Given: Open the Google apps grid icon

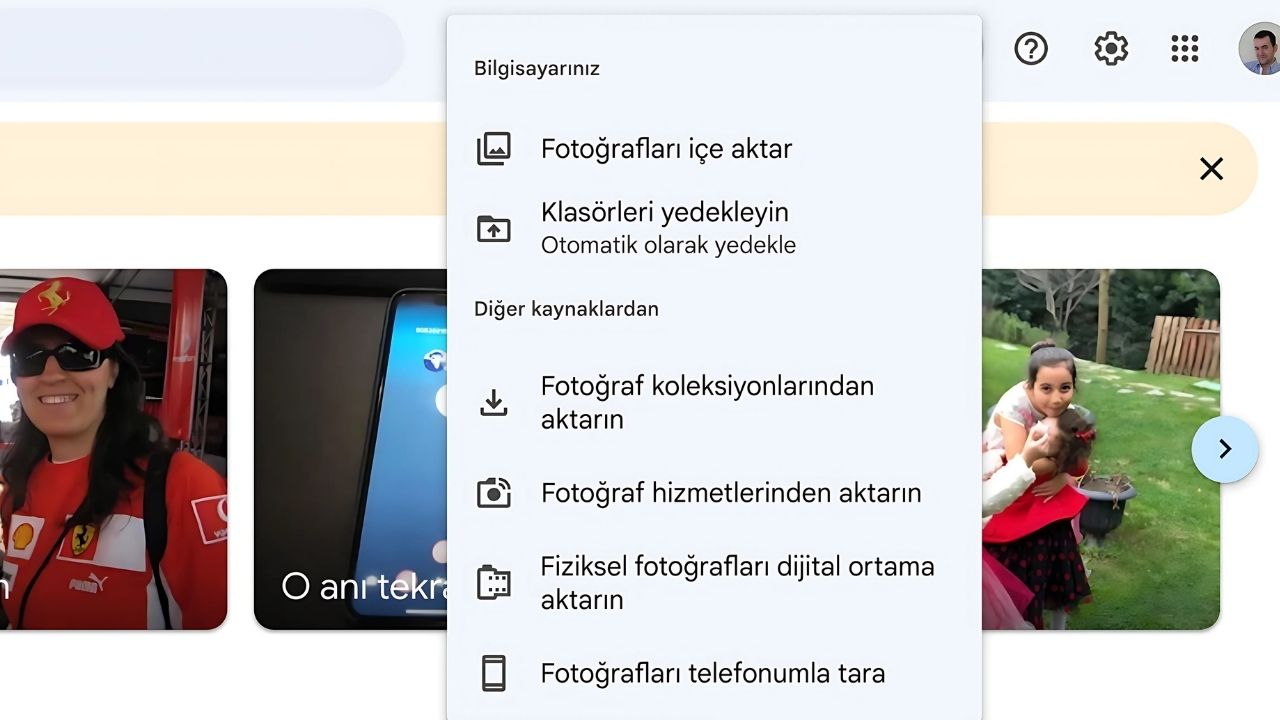Looking at the screenshot, I should 1185,48.
